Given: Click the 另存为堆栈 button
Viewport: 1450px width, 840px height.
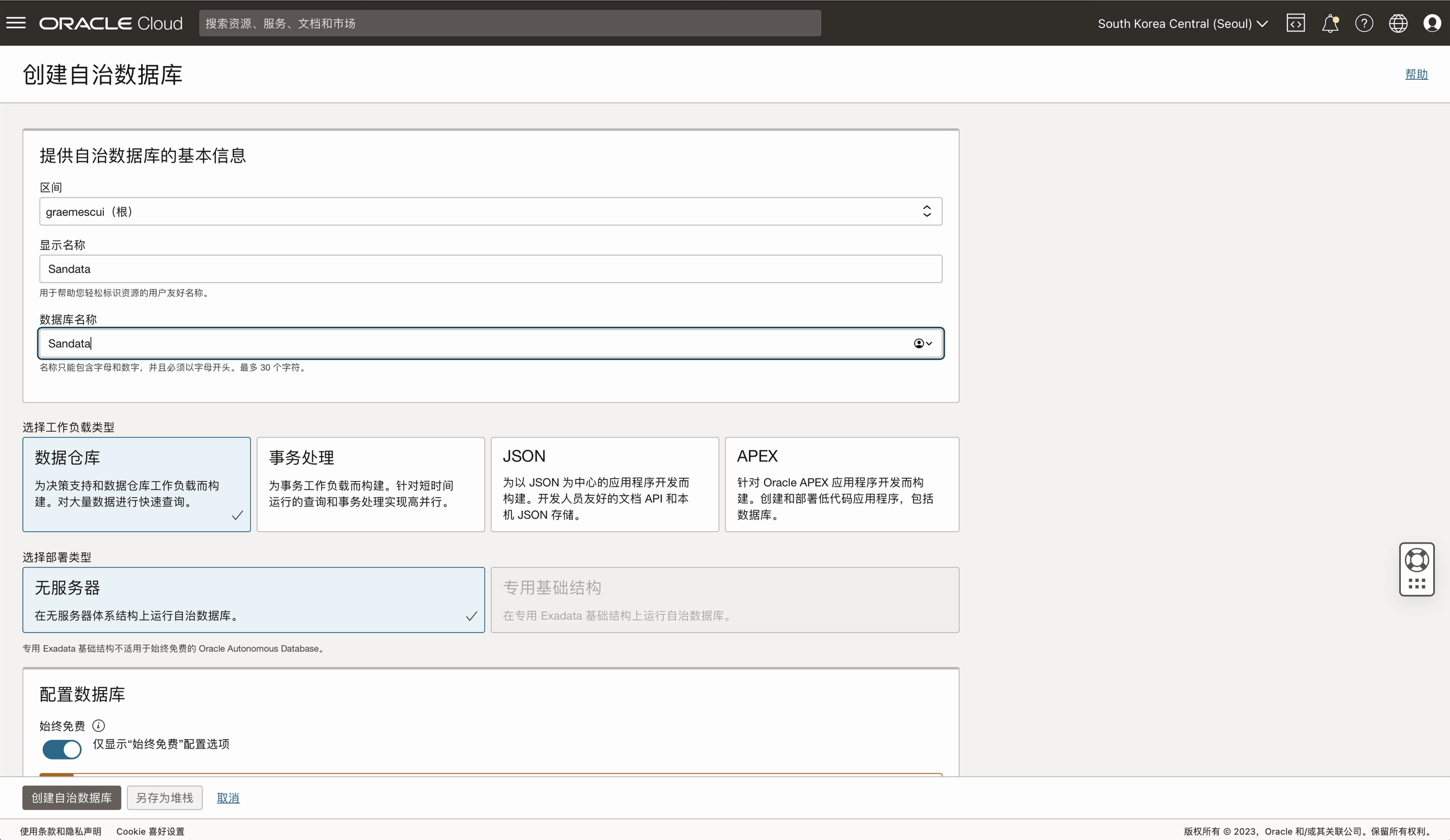Looking at the screenshot, I should pyautogui.click(x=164, y=798).
